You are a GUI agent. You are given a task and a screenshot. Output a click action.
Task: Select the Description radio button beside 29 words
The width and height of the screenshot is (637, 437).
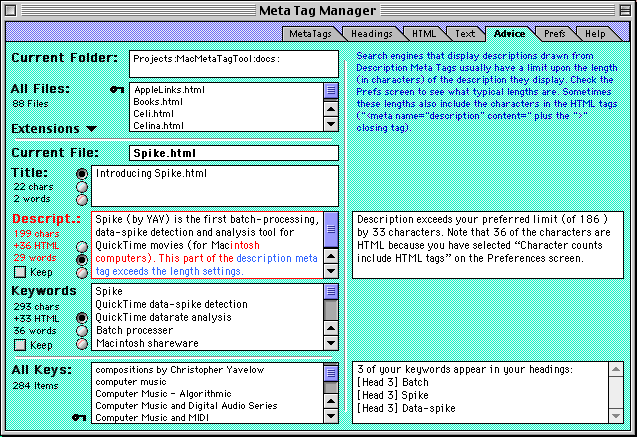coord(82,260)
